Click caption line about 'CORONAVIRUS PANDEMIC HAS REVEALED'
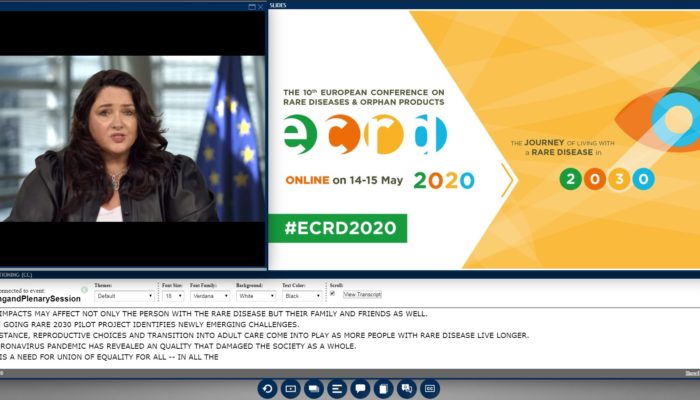 click(x=178, y=346)
